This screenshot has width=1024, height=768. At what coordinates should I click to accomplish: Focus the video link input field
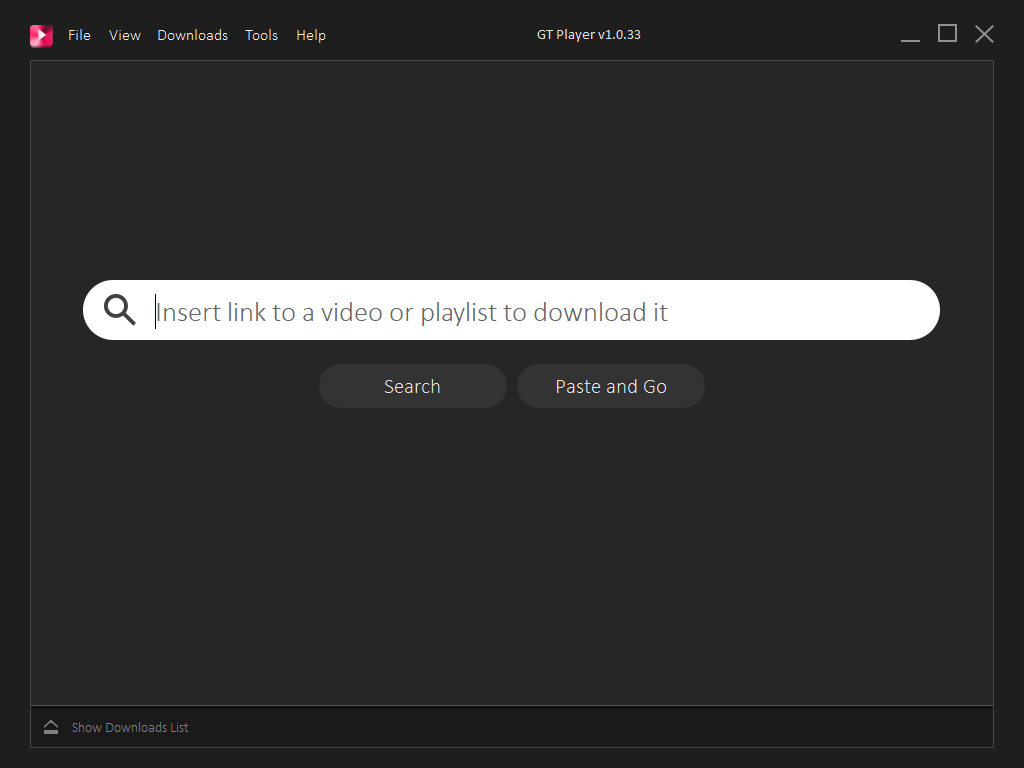540,311
